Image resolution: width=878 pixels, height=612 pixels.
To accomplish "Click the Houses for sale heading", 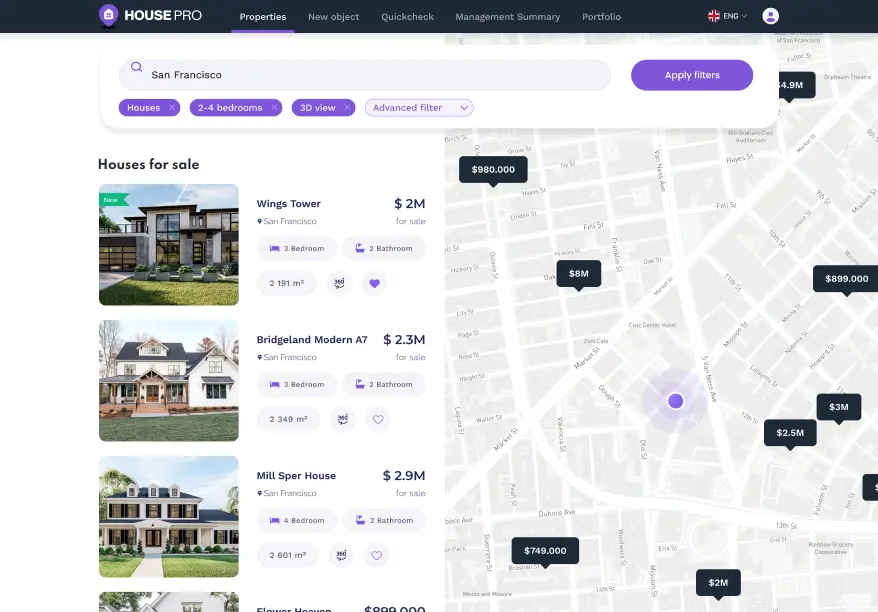I will (x=148, y=165).
